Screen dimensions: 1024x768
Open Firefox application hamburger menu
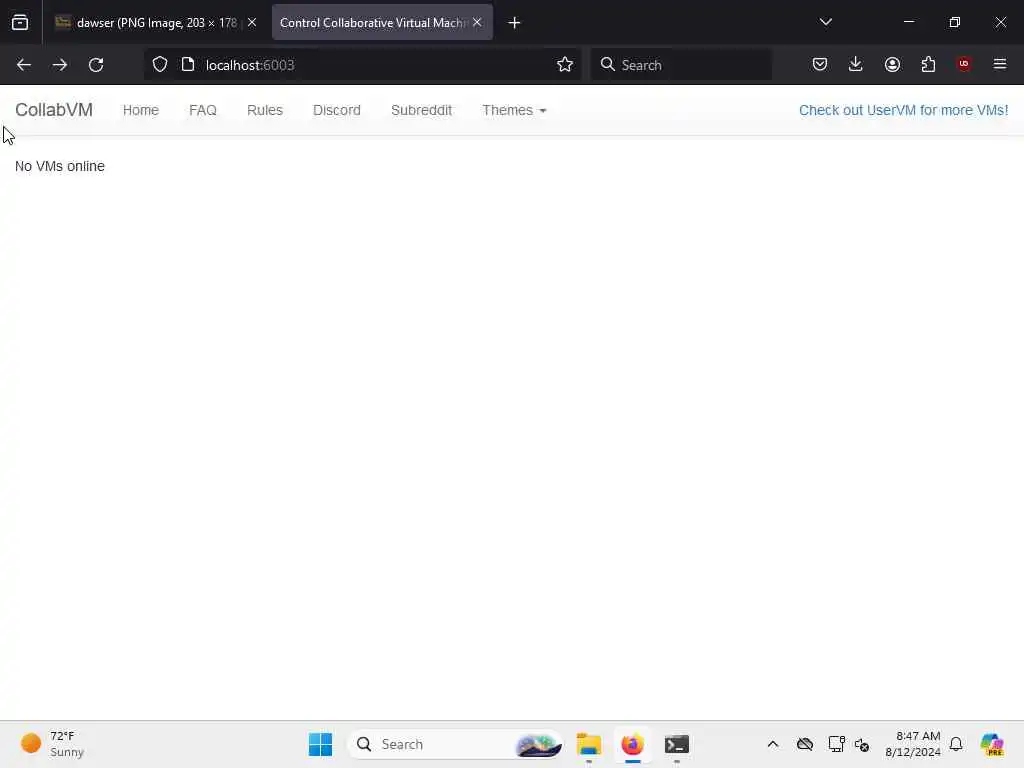click(x=1000, y=65)
